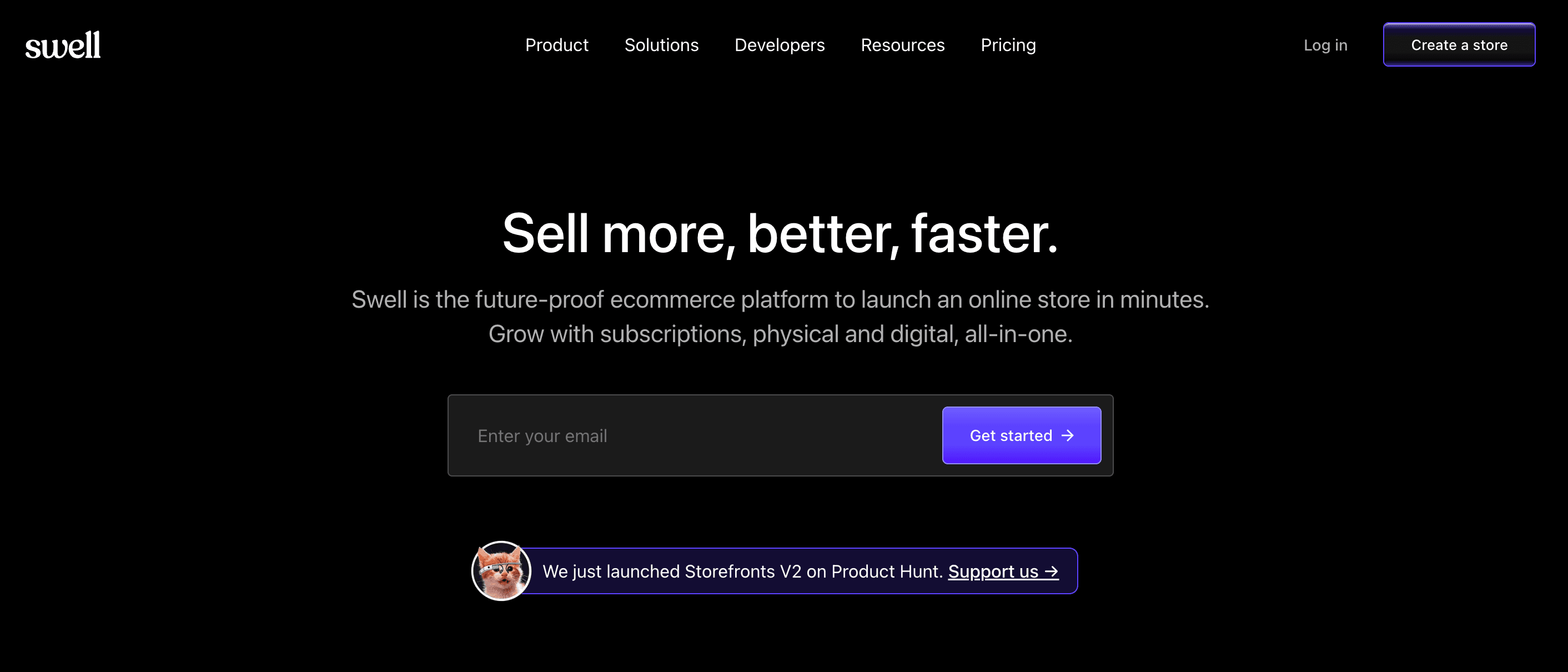1568x672 pixels.
Task: Click the arrow inside Get started button
Action: [1068, 436]
